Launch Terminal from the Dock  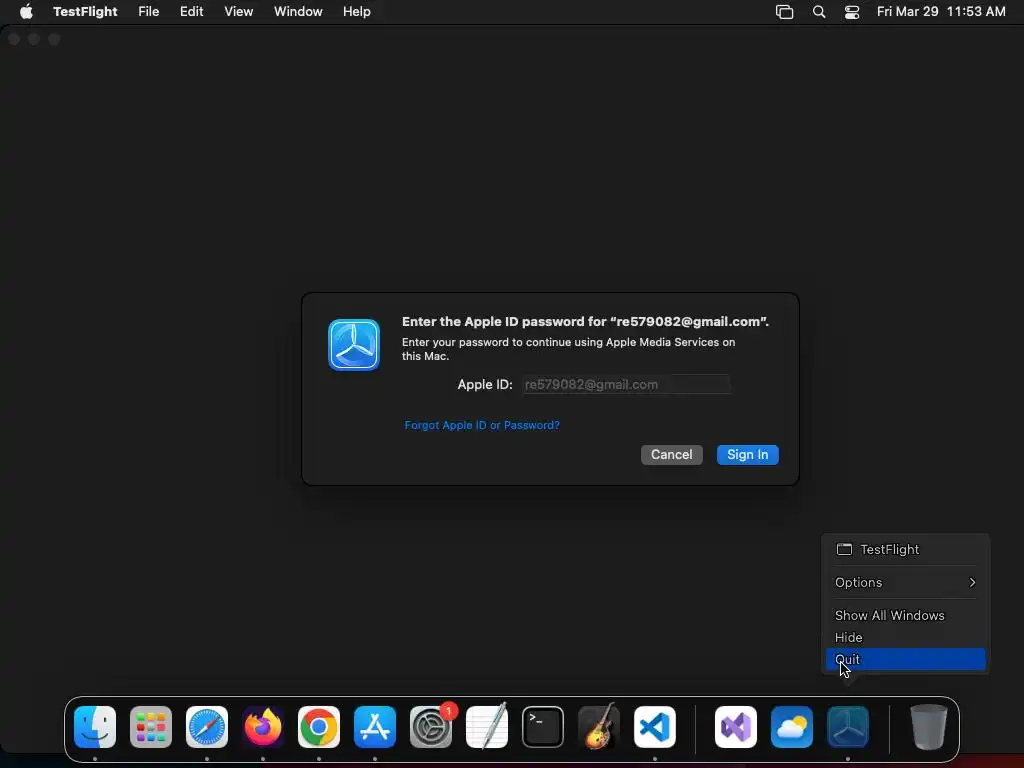(543, 727)
